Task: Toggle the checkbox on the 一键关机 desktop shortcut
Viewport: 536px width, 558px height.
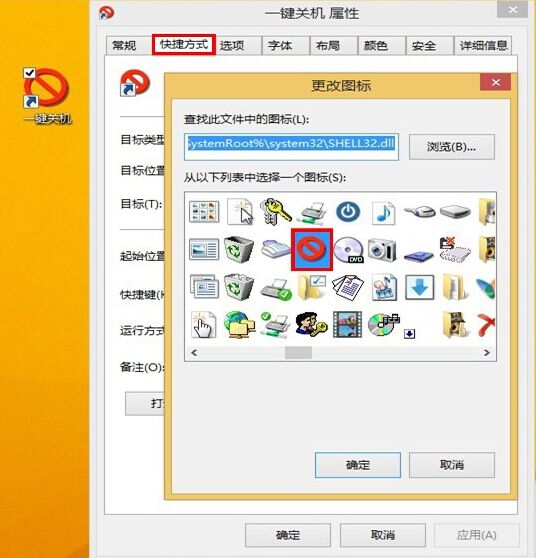Action: pyautogui.click(x=29, y=73)
